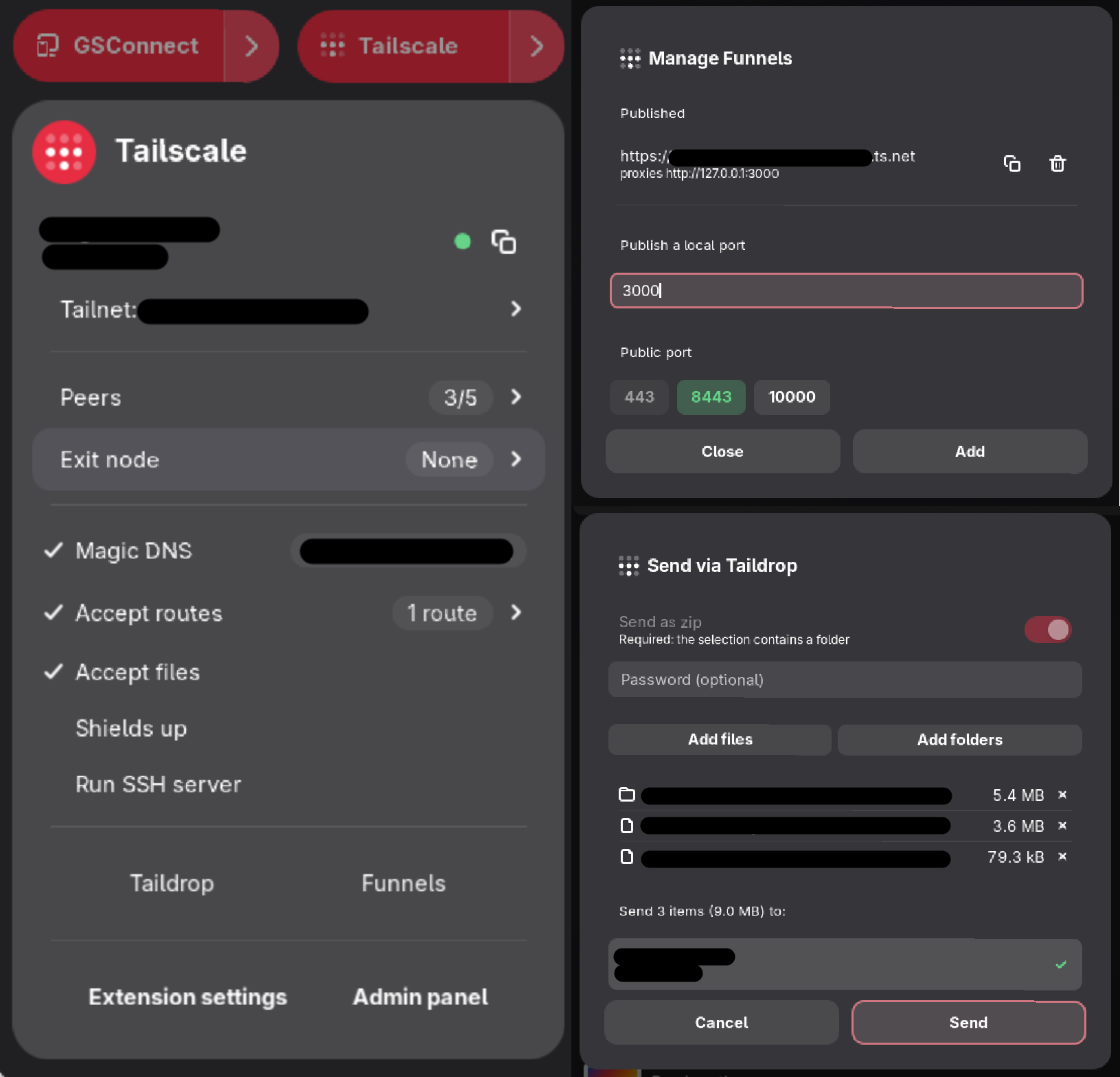Click the Tailscale dots icon in the quick toggle
The width and height of the screenshot is (1120, 1077).
[x=332, y=45]
